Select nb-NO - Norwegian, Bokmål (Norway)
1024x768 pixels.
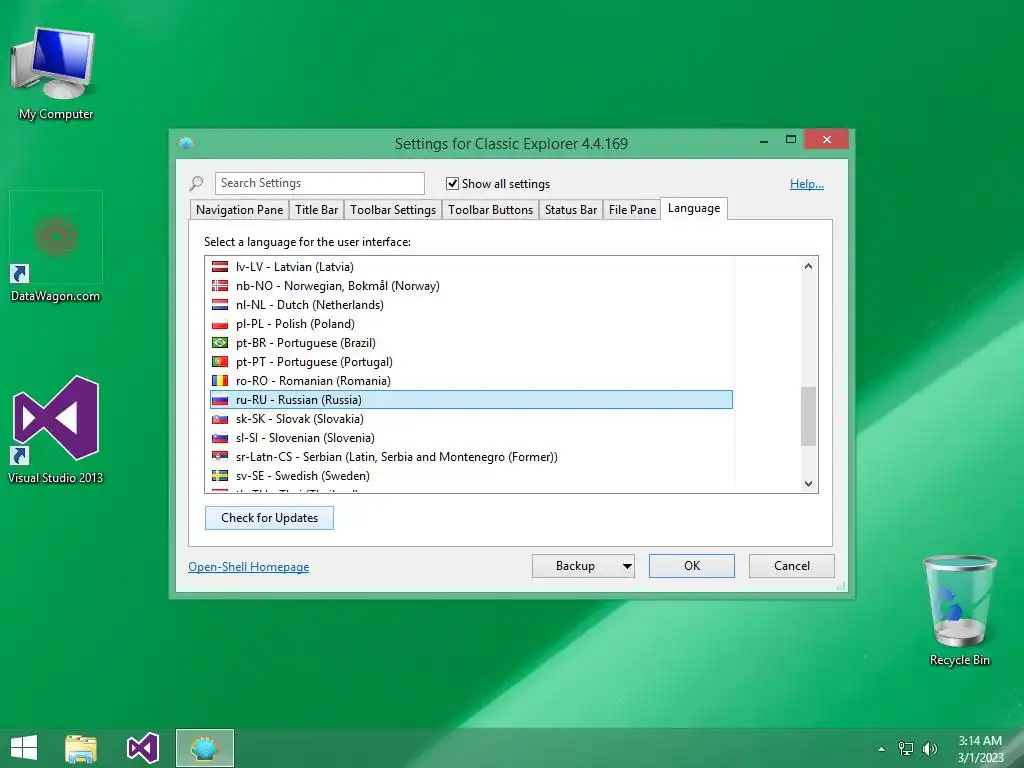[x=472, y=285]
